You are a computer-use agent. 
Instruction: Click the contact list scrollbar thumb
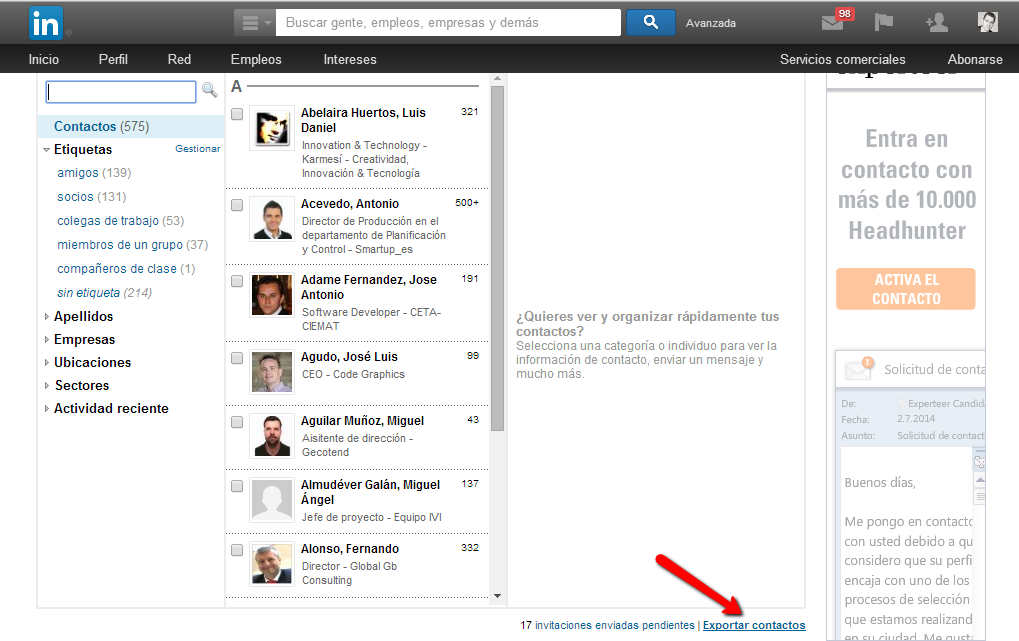pos(498,259)
